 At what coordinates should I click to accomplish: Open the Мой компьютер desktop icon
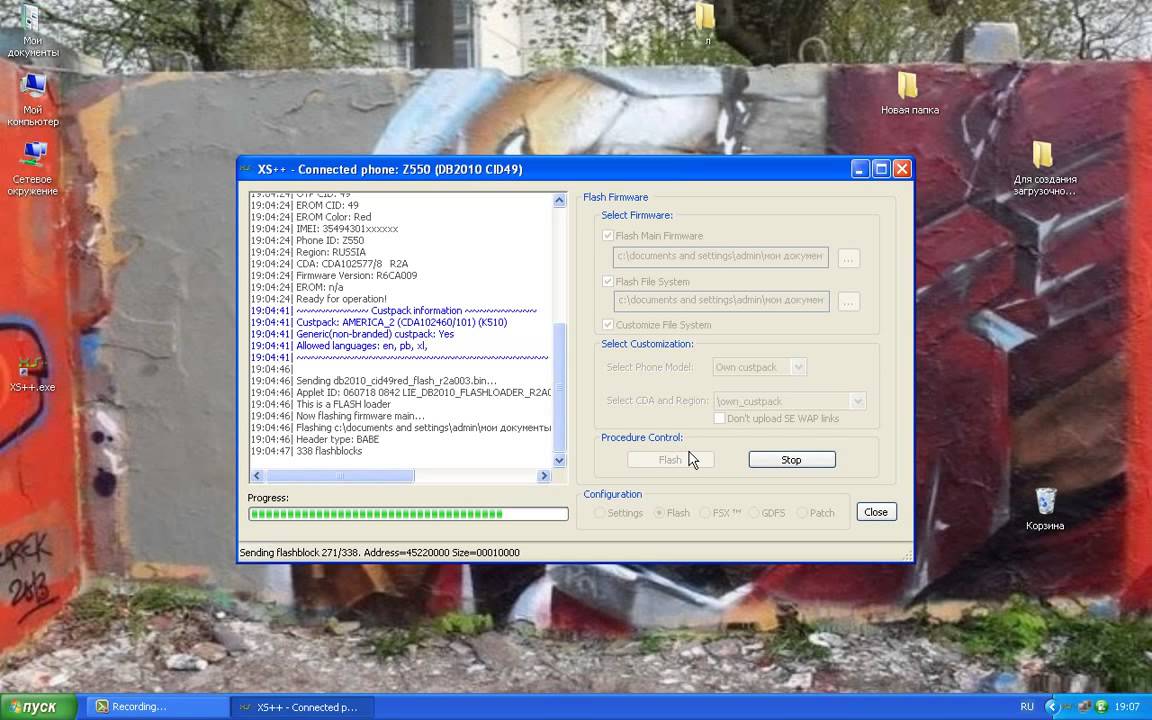click(32, 100)
